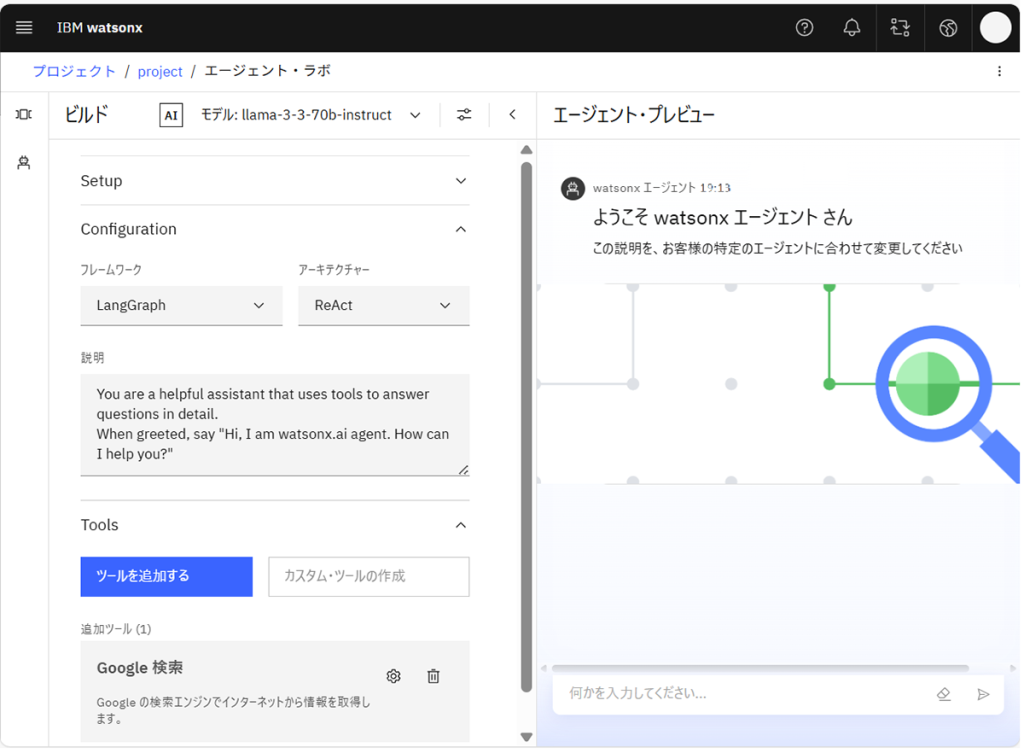The height and width of the screenshot is (753, 1024).
Task: Open settings gear for Google 検索 tool
Action: (393, 676)
